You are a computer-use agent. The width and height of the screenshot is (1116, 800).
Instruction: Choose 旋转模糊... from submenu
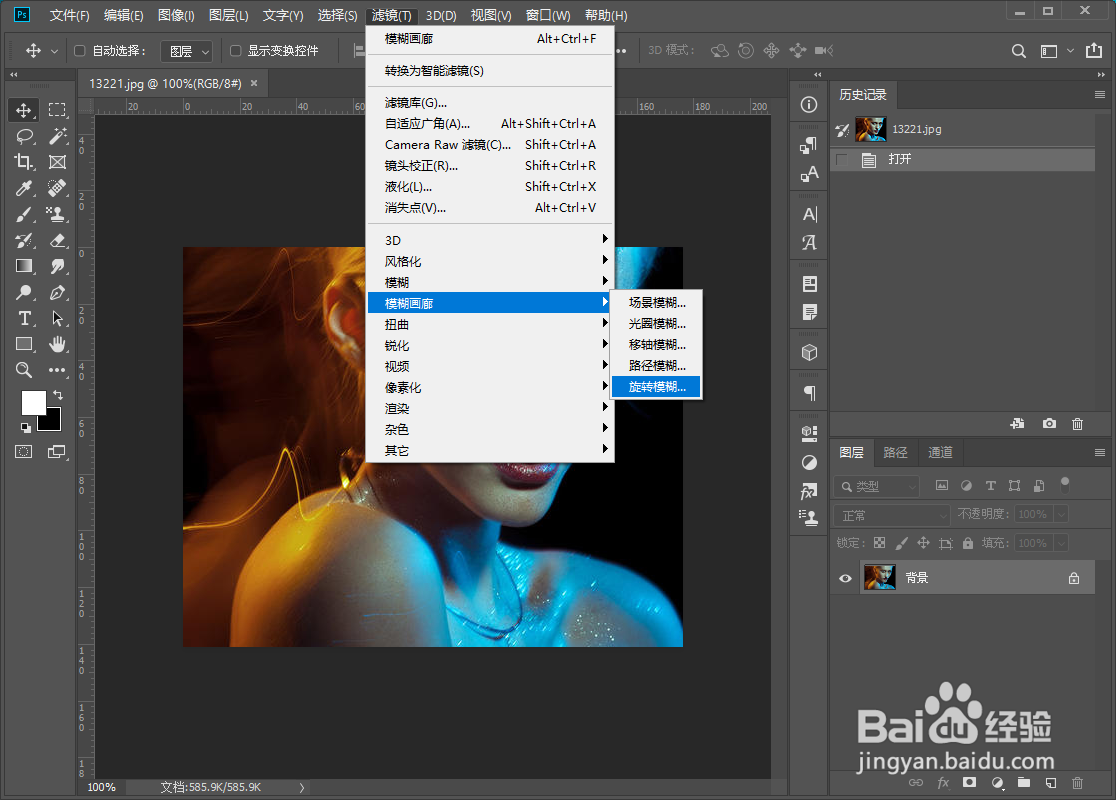[656, 386]
